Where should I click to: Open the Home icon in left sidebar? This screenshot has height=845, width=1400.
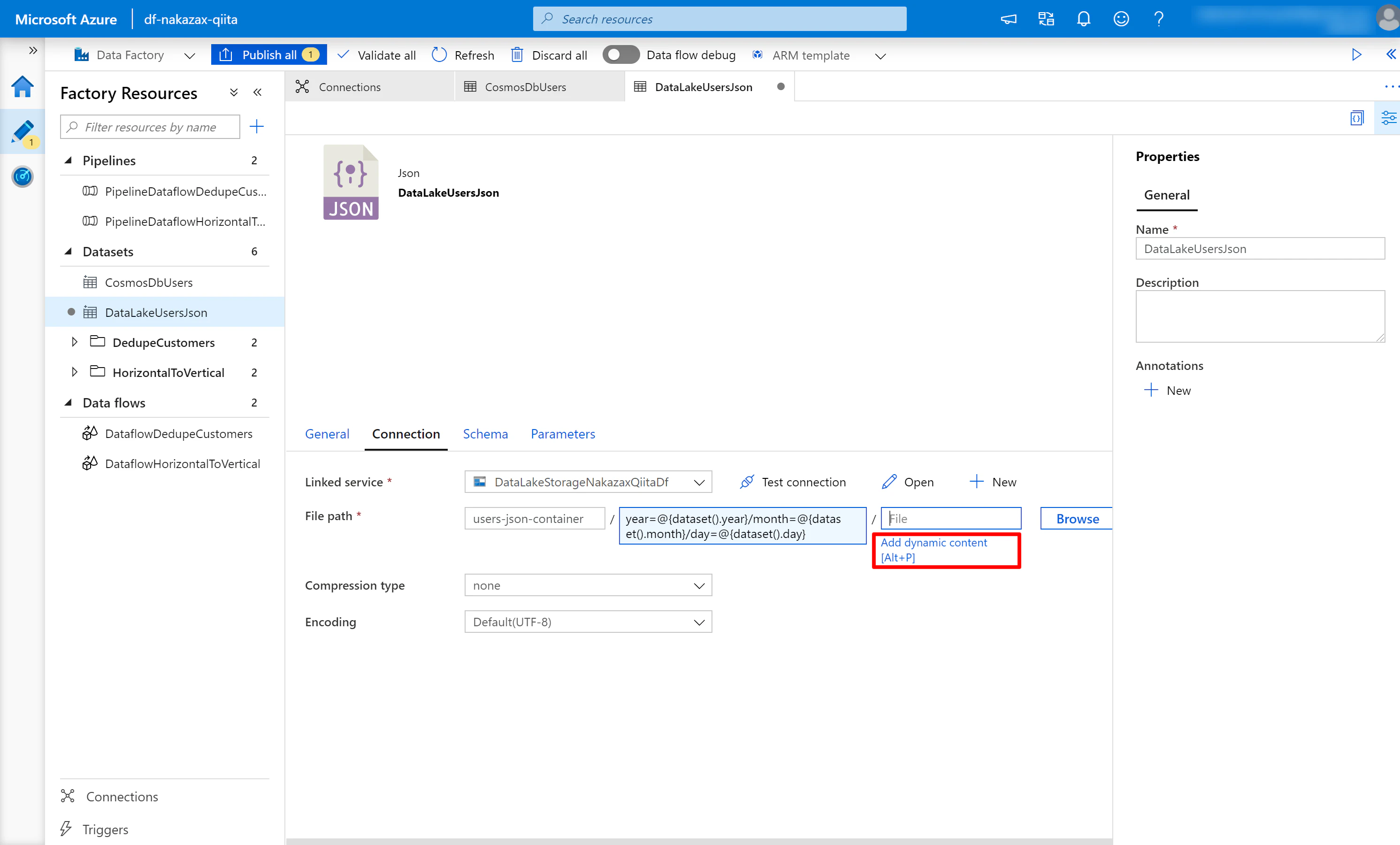tap(22, 87)
